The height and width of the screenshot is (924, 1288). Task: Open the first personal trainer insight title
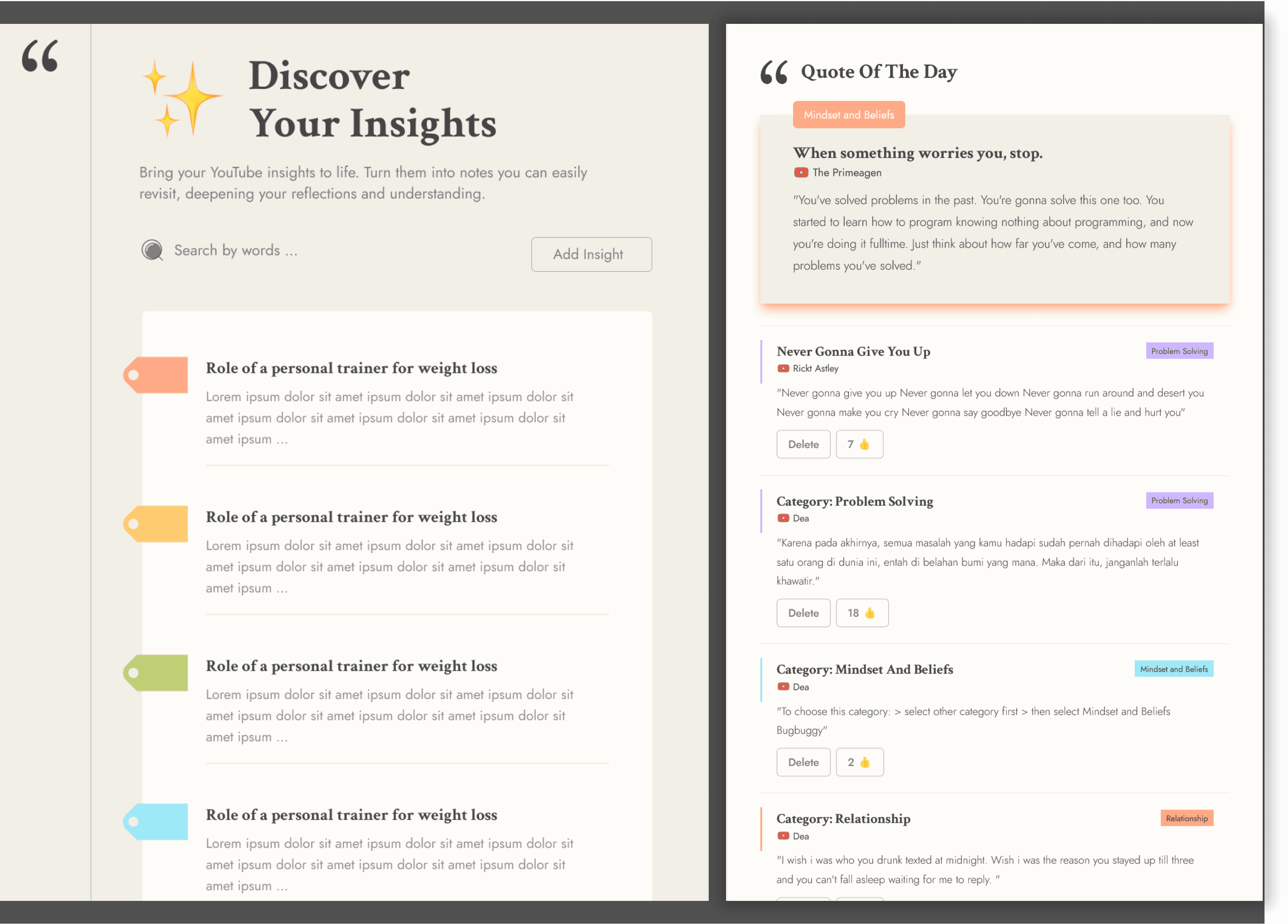coord(351,368)
